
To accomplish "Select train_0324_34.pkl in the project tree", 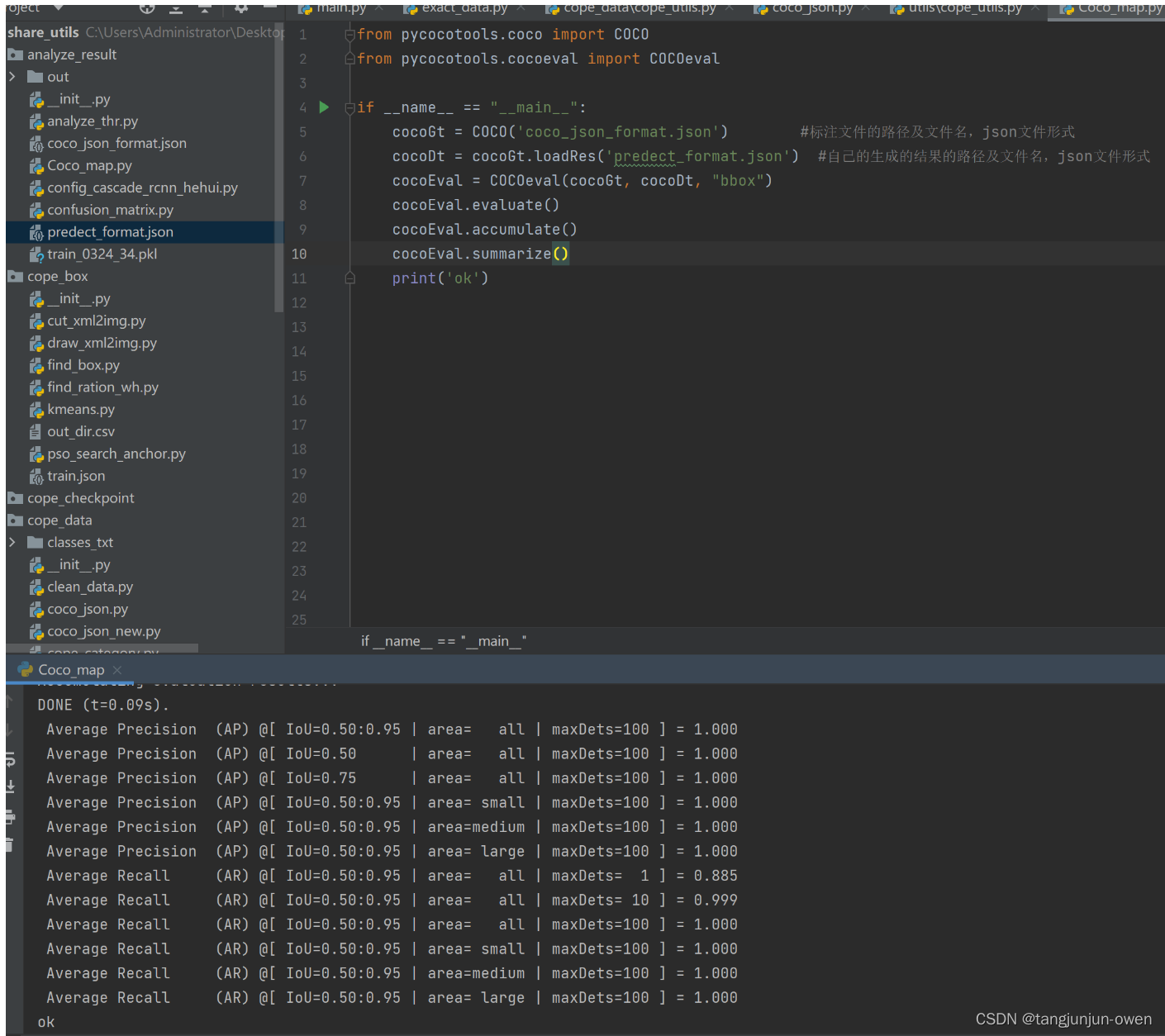I will tap(102, 254).
